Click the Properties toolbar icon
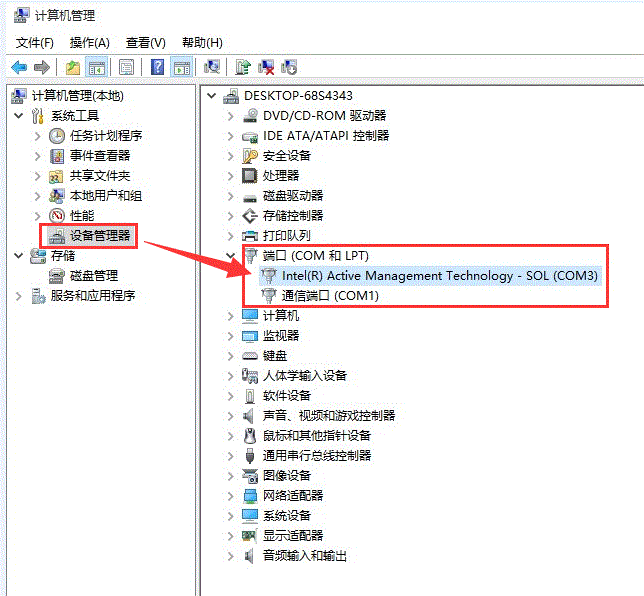 [126, 67]
